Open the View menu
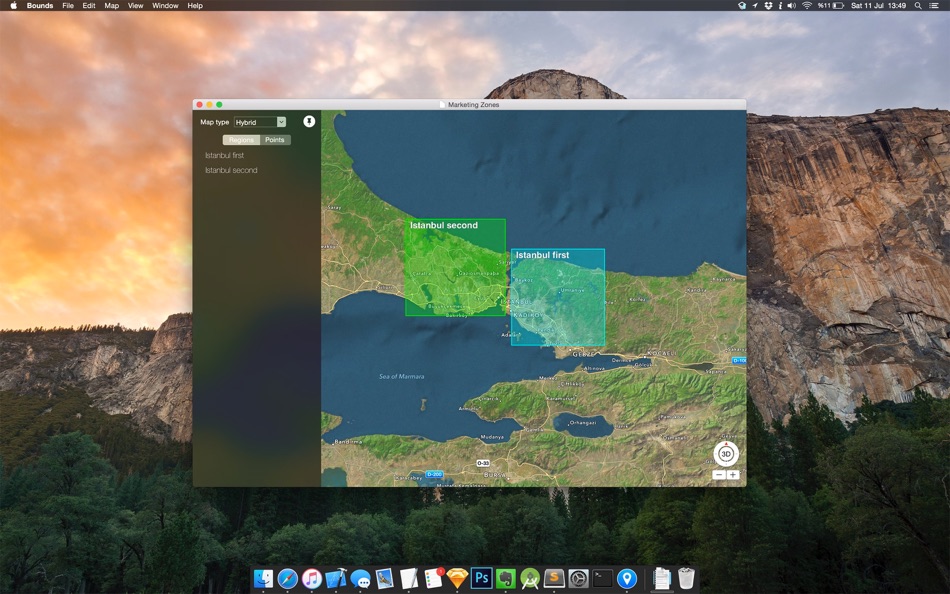This screenshot has height=594, width=950. click(135, 5)
